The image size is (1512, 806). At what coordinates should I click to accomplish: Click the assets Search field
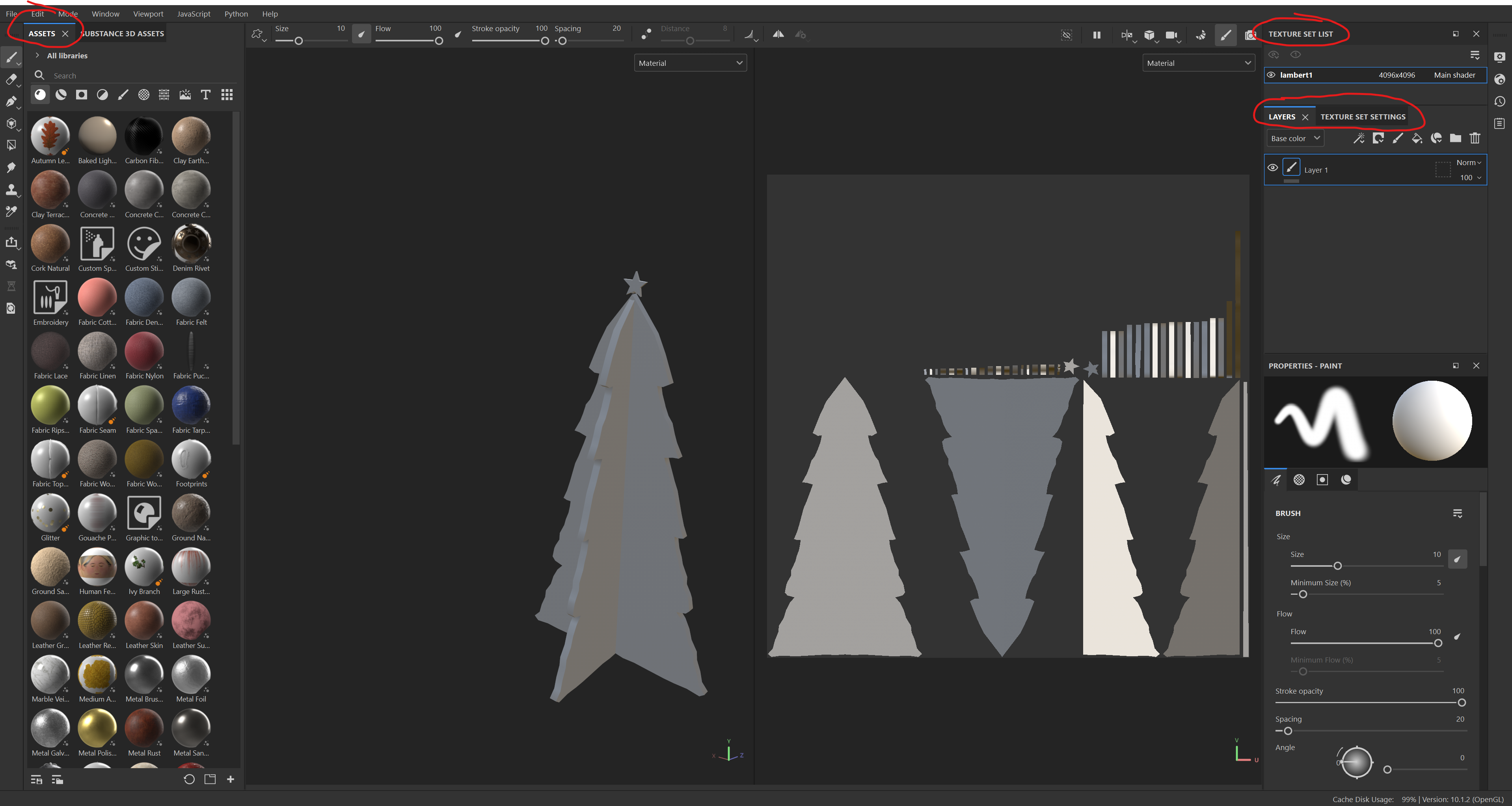tap(134, 75)
